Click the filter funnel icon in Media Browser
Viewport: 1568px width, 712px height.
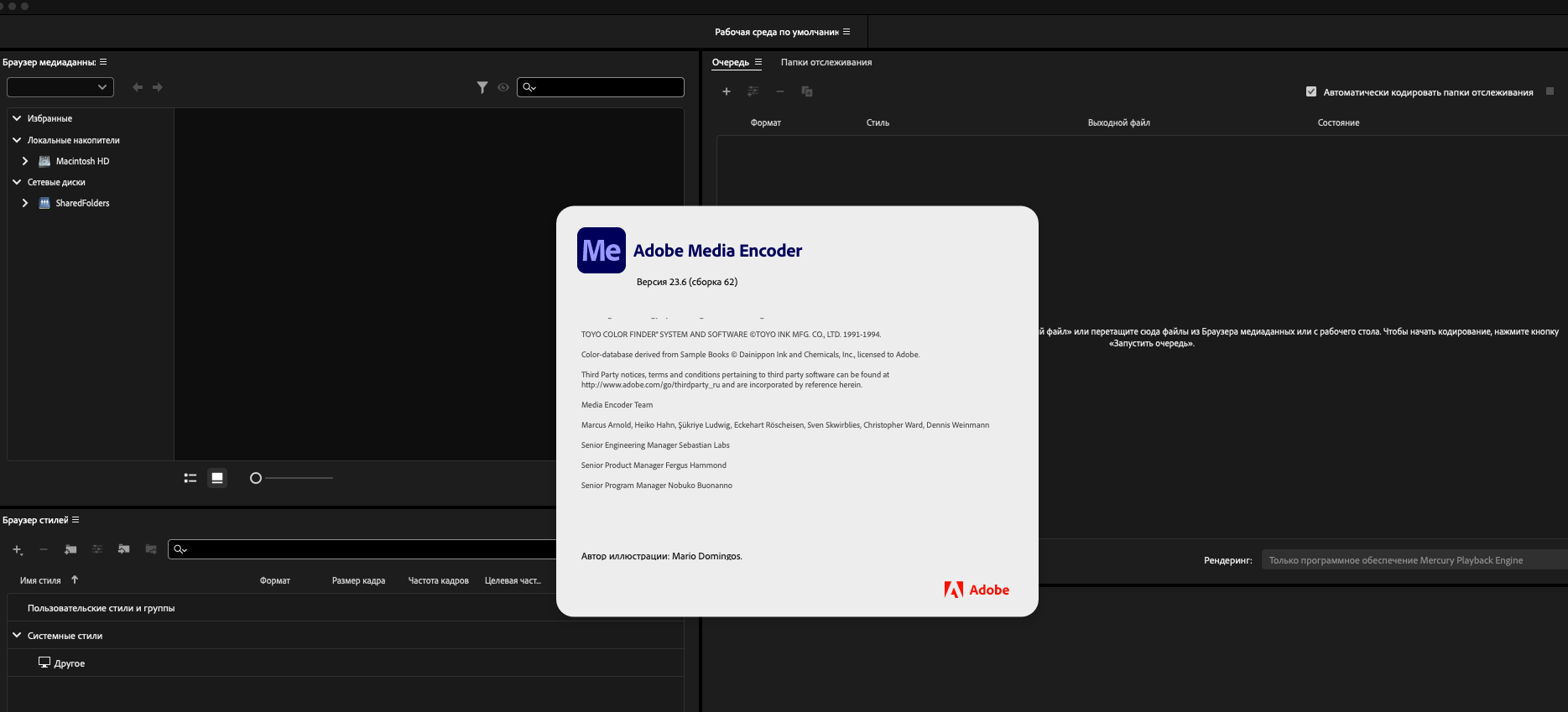pyautogui.click(x=482, y=87)
